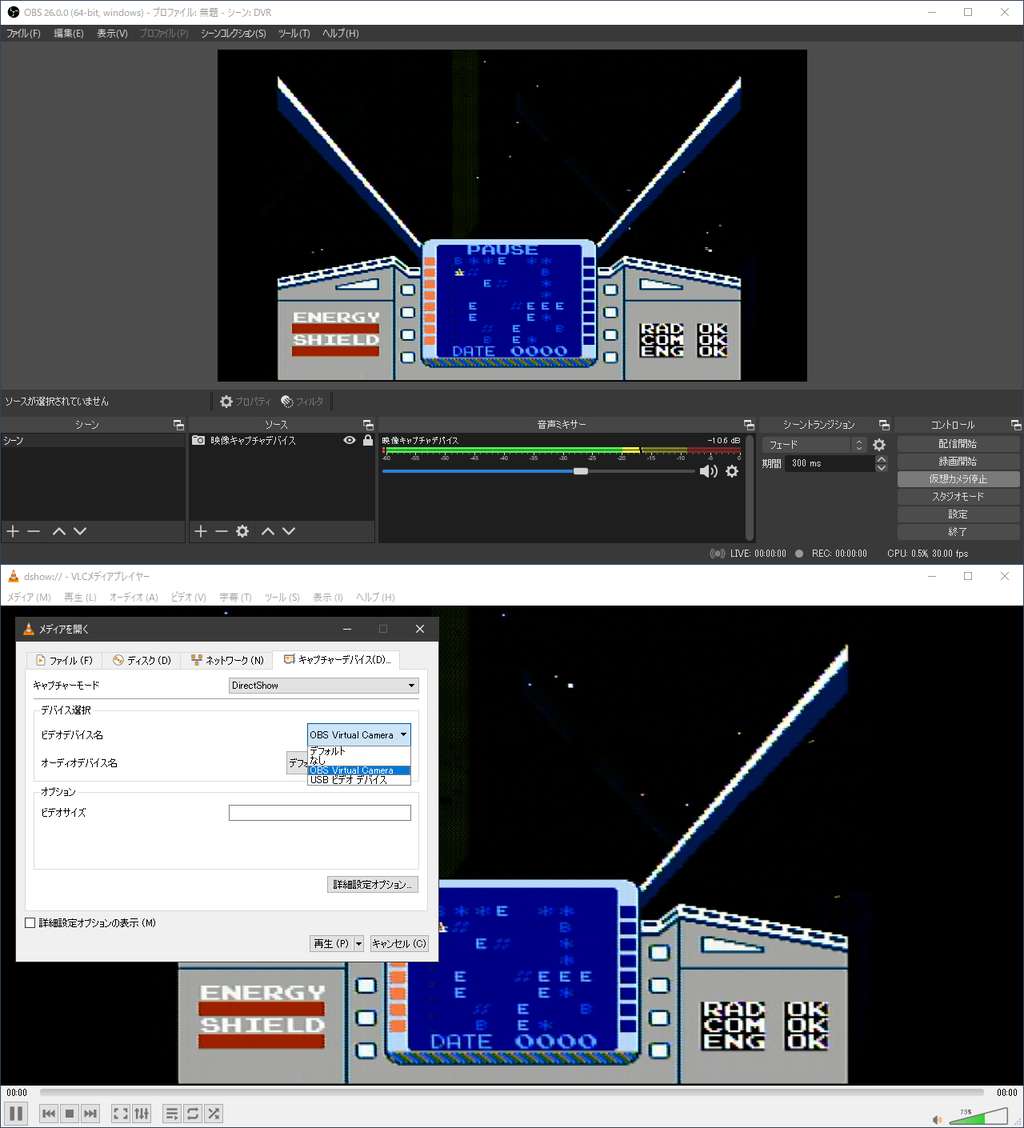Switch to the Network tab in Open Media

(x=227, y=660)
